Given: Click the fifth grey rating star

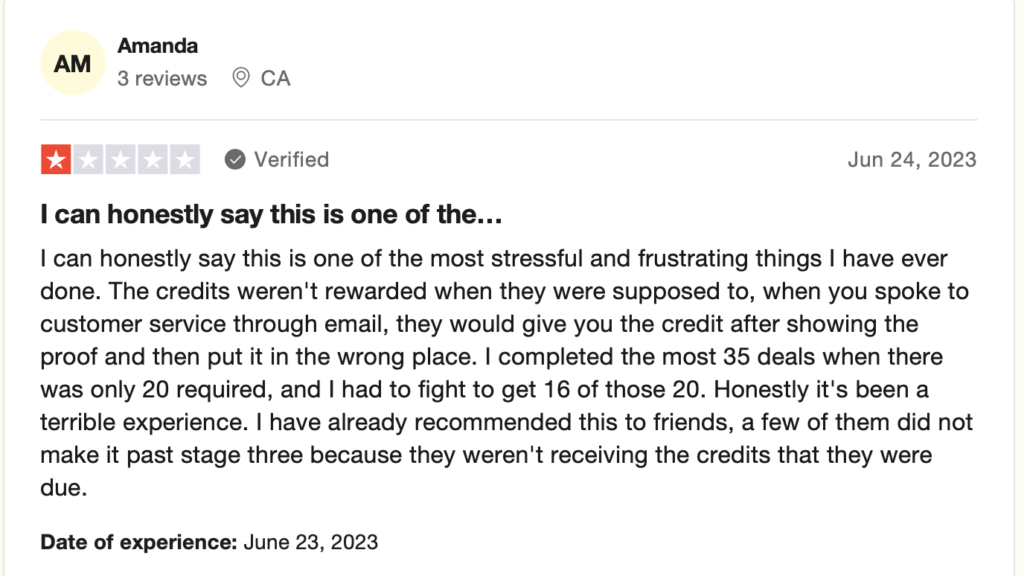Looking at the screenshot, I should (185, 159).
